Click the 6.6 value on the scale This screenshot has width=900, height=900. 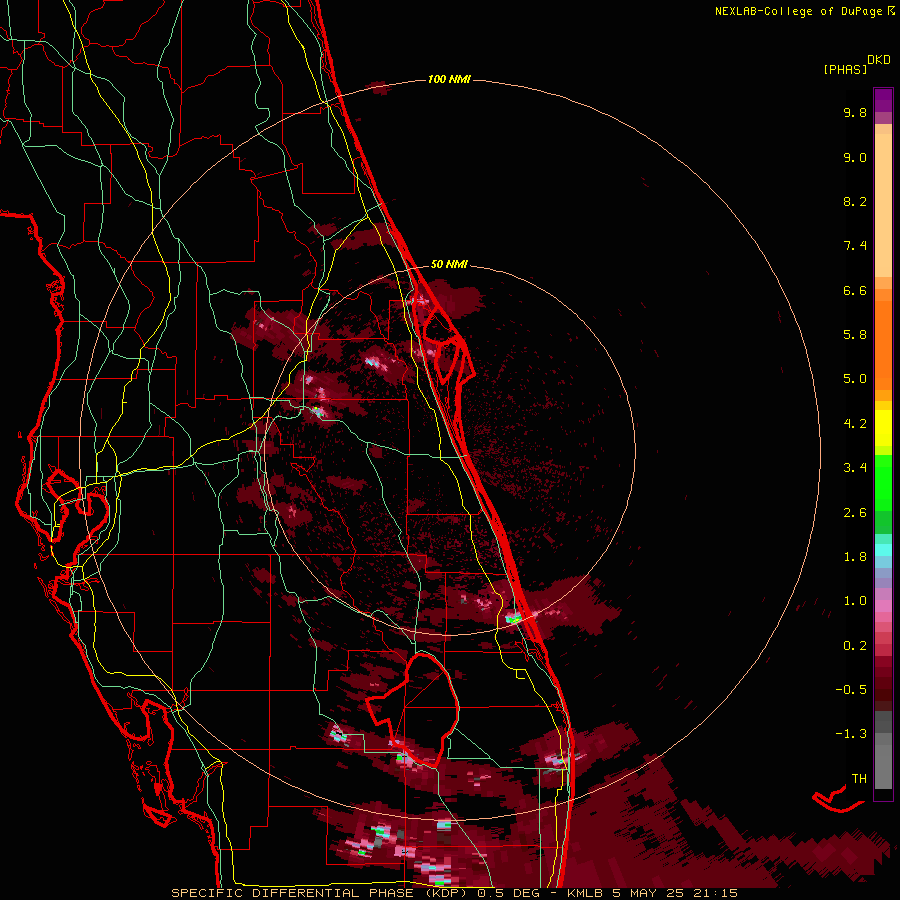point(855,290)
